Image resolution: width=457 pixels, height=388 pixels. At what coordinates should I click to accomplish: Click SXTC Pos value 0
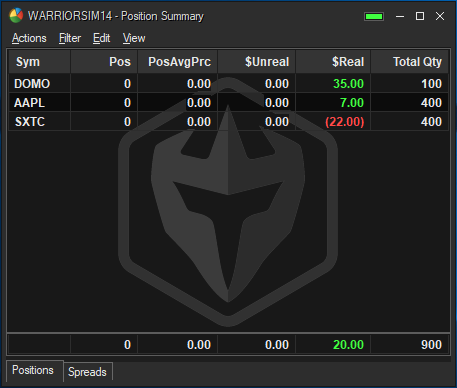[x=127, y=122]
